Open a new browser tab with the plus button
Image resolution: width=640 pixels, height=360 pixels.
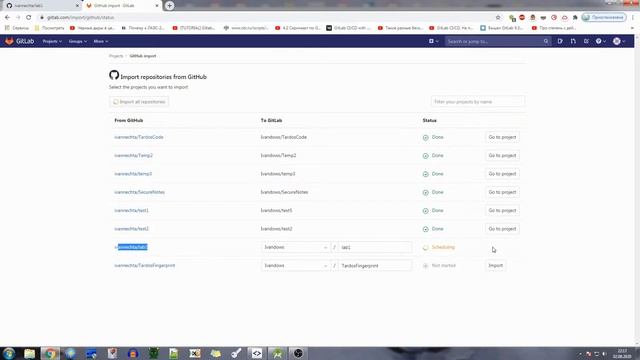169,6
